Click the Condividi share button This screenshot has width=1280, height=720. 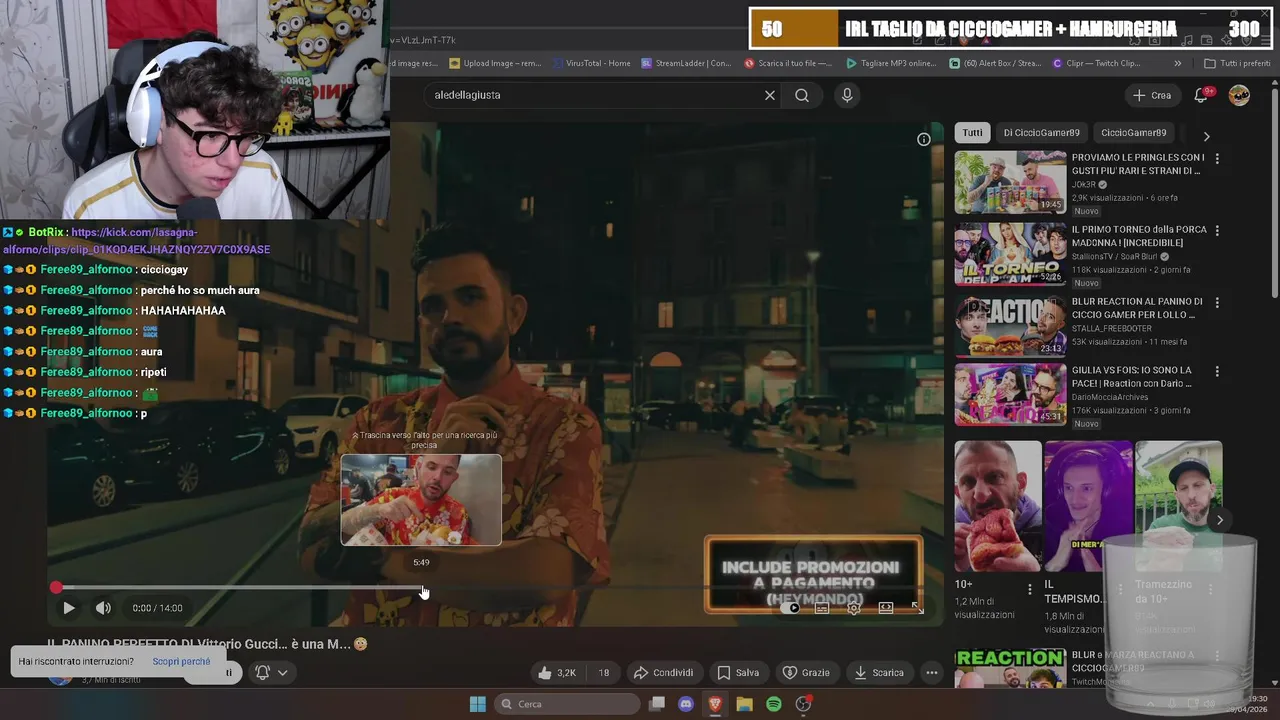pyautogui.click(x=664, y=673)
